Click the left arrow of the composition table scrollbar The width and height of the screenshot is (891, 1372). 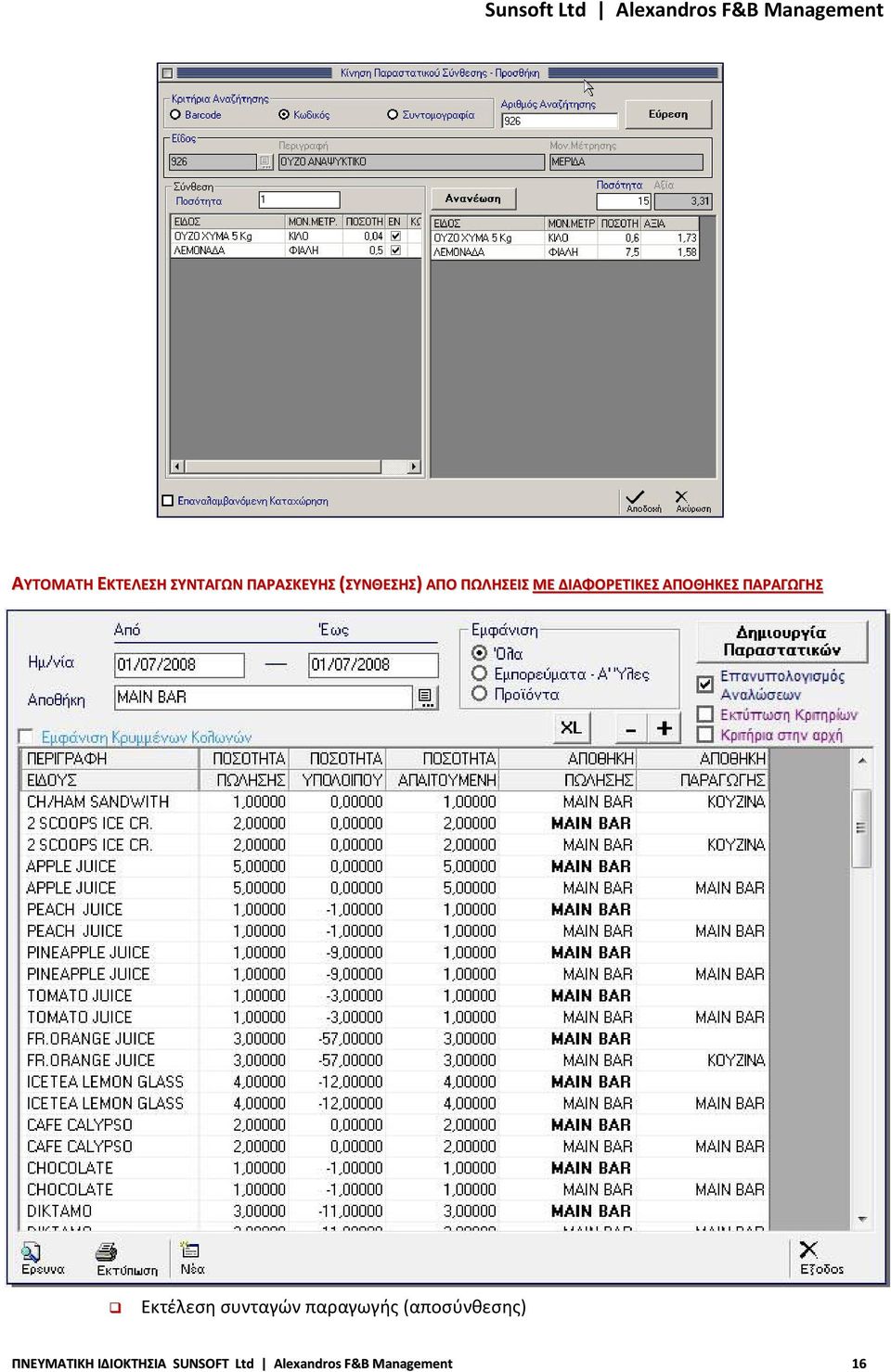point(177,467)
